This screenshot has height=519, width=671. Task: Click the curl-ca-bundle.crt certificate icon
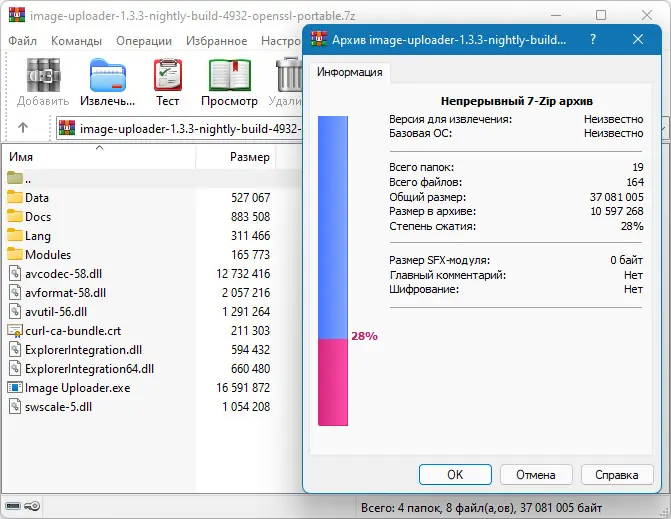[x=15, y=330]
